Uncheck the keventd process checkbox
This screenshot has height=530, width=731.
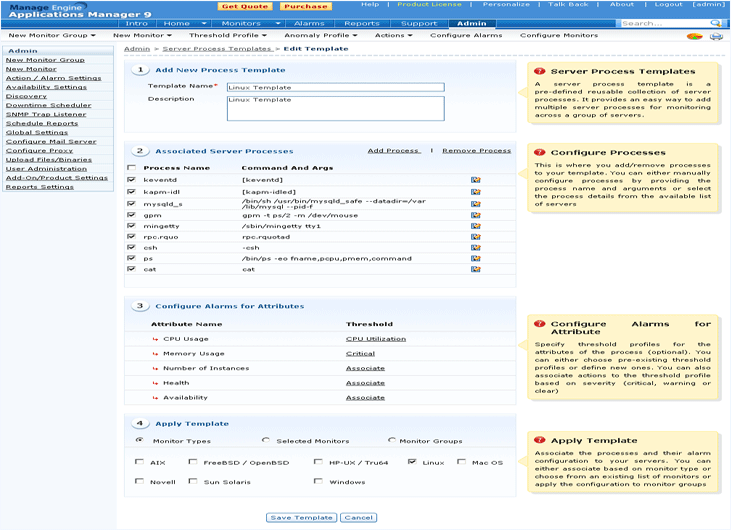pos(132,179)
